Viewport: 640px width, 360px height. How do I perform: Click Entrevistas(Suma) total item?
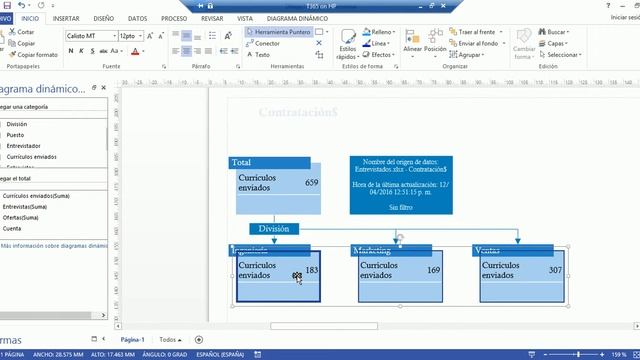25,207
